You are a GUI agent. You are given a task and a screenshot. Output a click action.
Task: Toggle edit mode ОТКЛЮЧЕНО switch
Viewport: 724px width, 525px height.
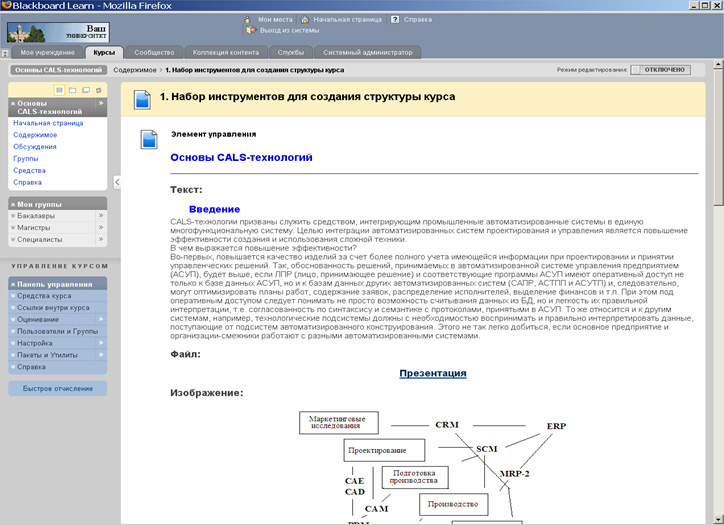coord(661,70)
